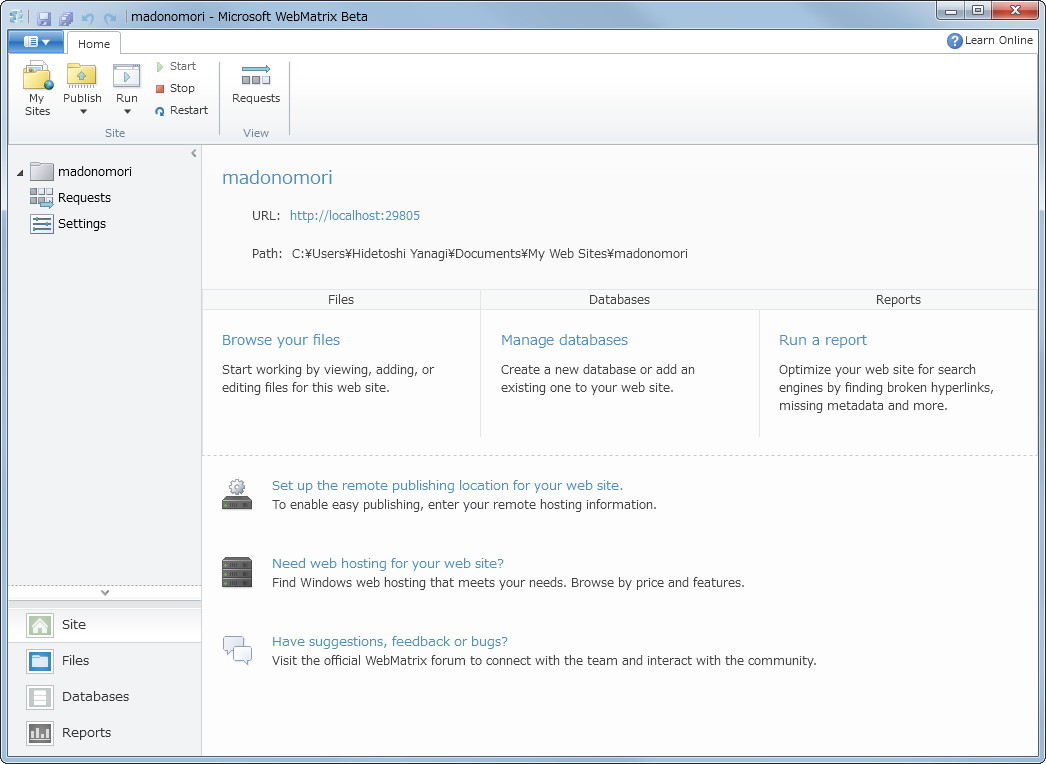Click the Browse your files link
Screen dimensions: 1046x764
281,340
